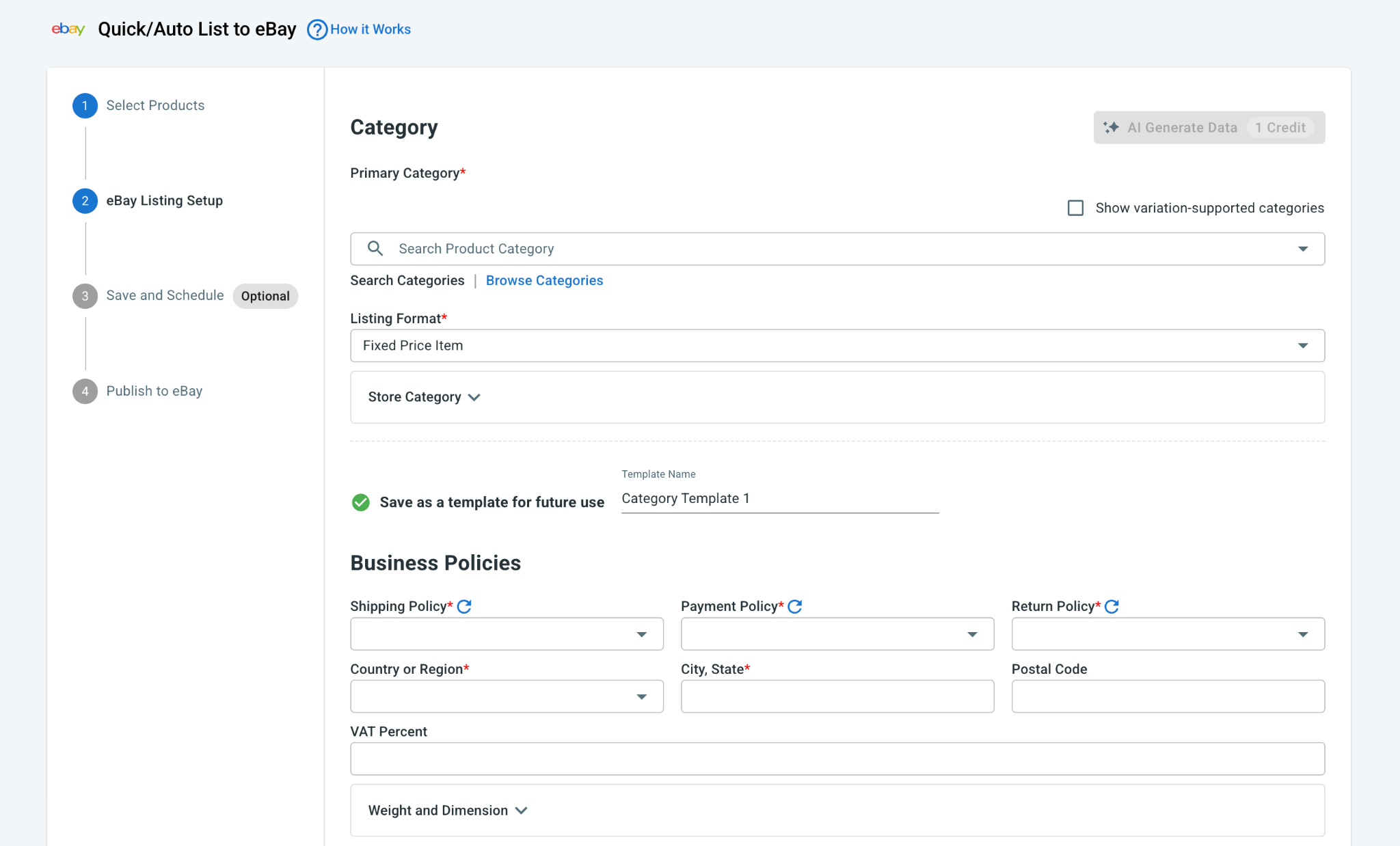
Task: Click step 1 circle Select Products
Action: pyautogui.click(x=85, y=105)
